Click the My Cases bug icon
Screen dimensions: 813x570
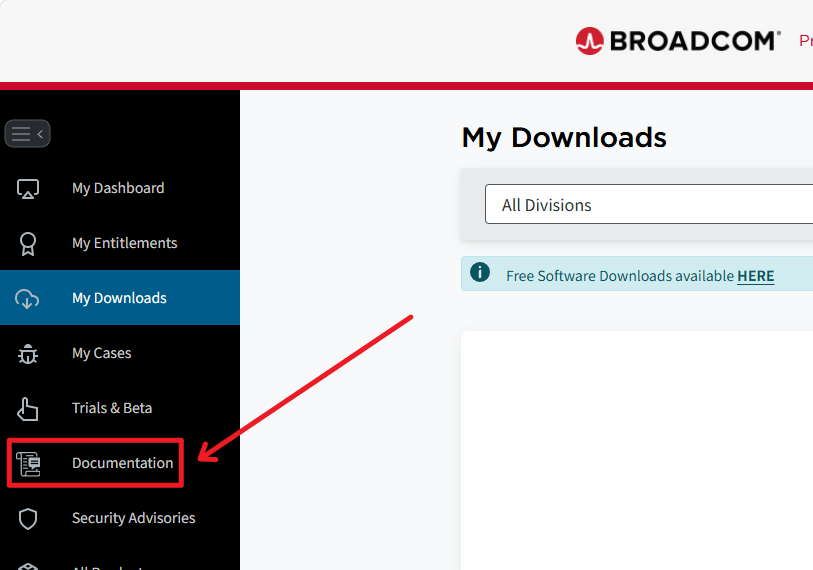(28, 354)
